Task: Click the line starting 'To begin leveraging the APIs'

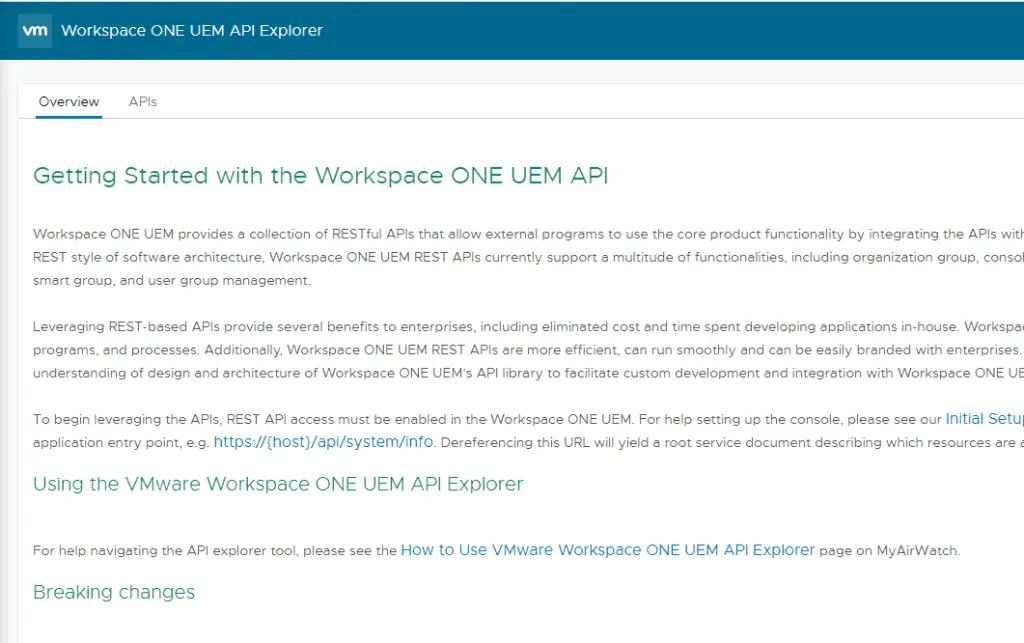Action: [528, 419]
